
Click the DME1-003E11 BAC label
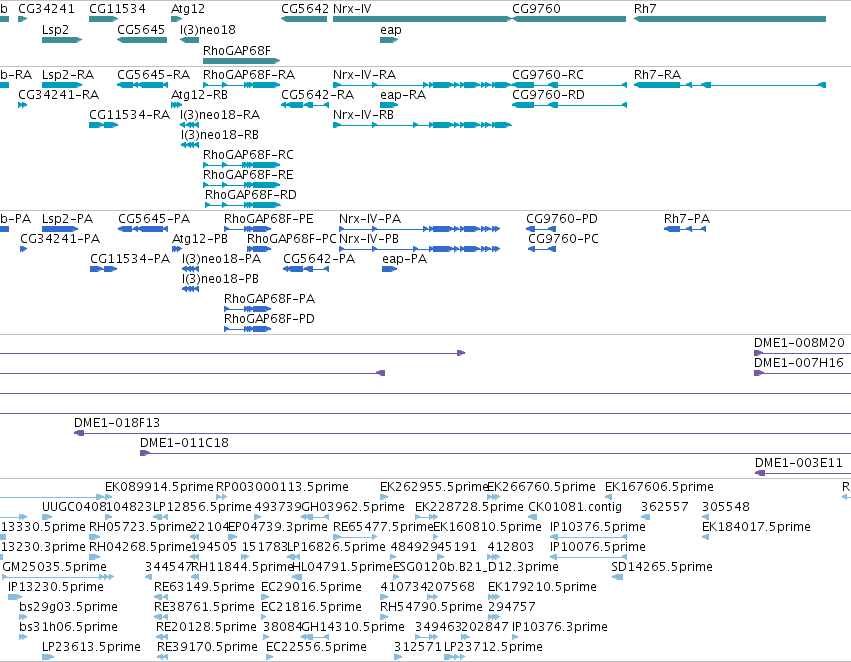coord(798,463)
